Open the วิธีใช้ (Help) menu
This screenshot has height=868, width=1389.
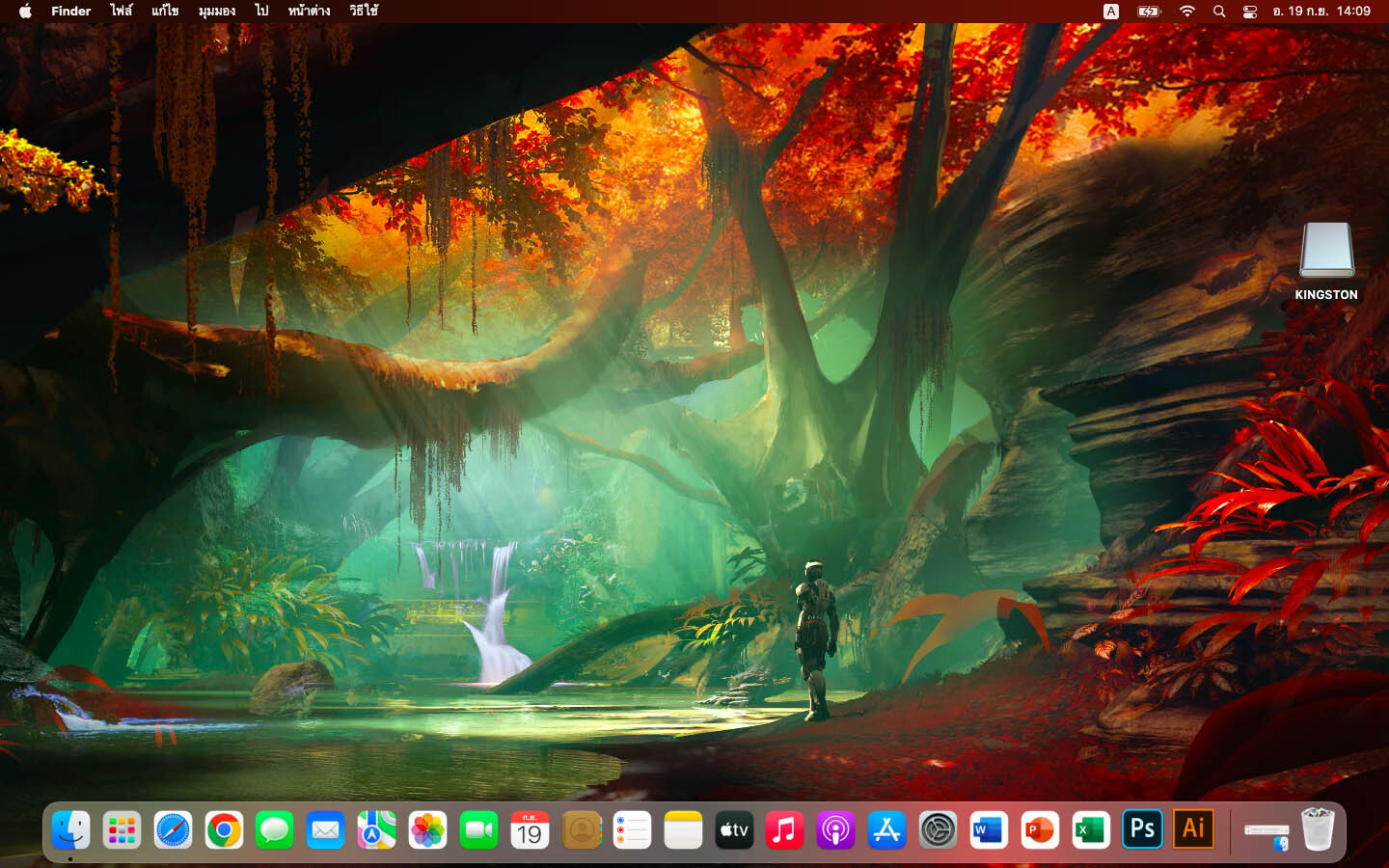pos(364,11)
